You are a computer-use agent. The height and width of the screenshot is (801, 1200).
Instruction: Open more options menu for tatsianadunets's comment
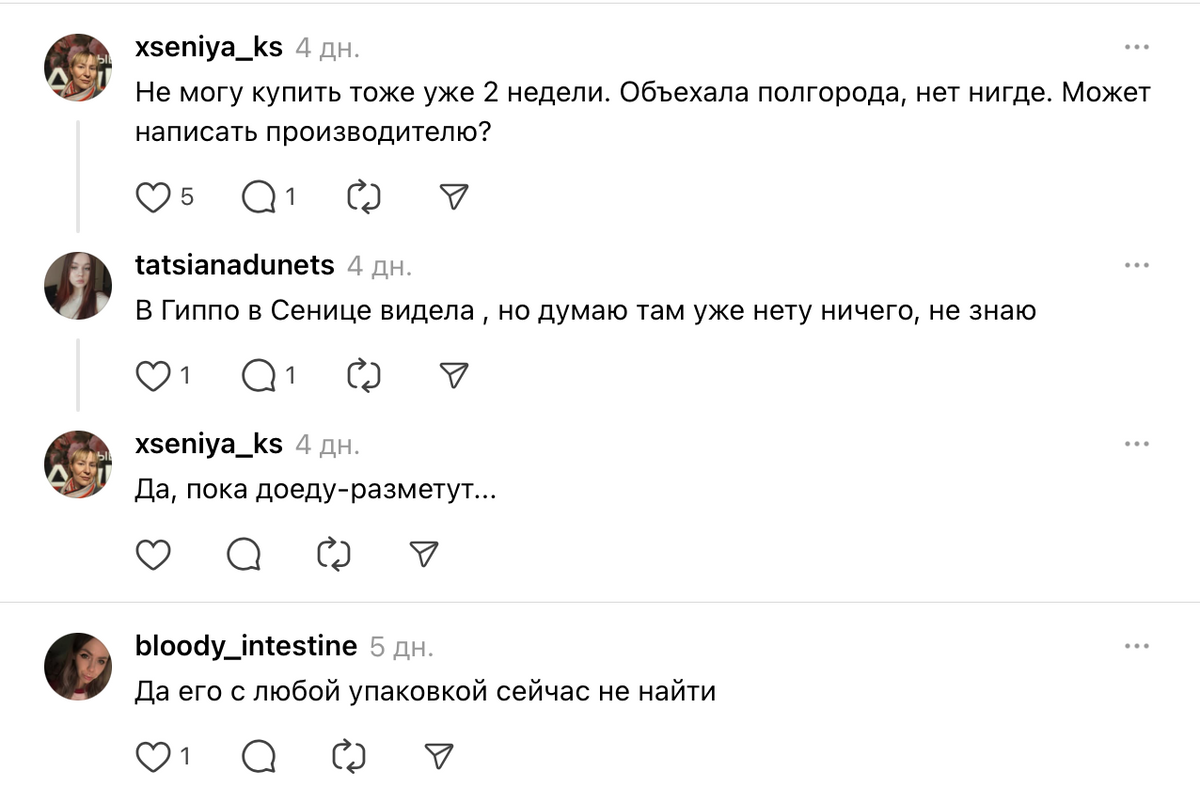[1136, 265]
